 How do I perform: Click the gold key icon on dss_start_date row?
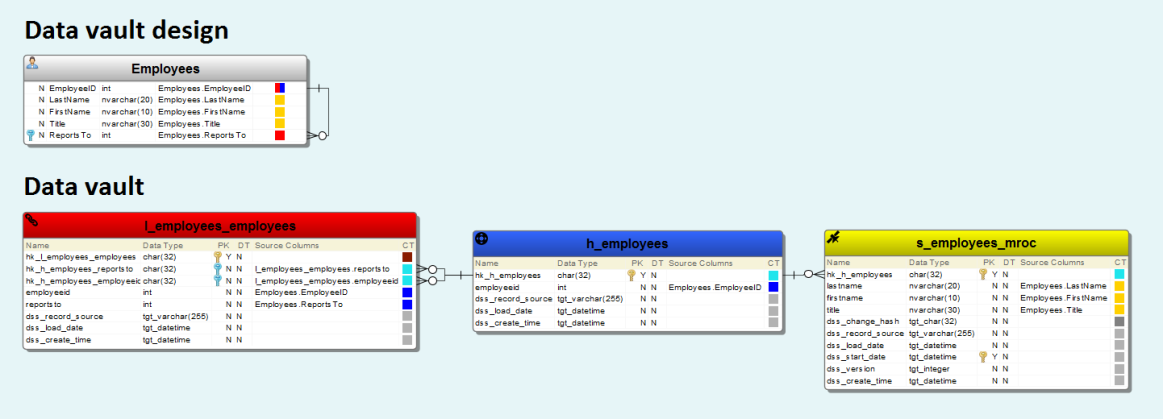984,357
